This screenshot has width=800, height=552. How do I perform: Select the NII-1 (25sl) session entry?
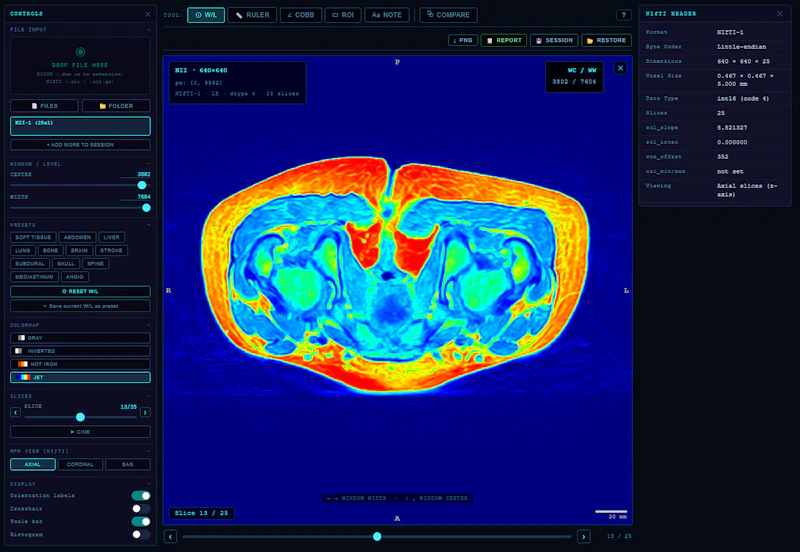[x=80, y=126]
